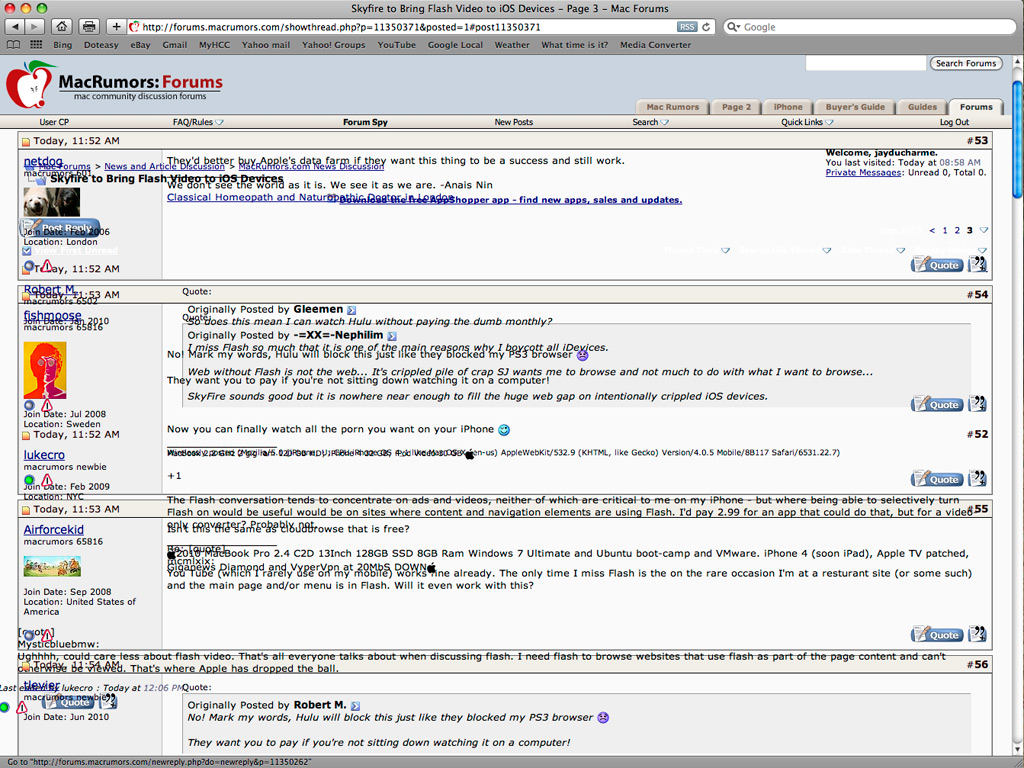
Task: Open Top Sites grid icon
Action: point(36,45)
